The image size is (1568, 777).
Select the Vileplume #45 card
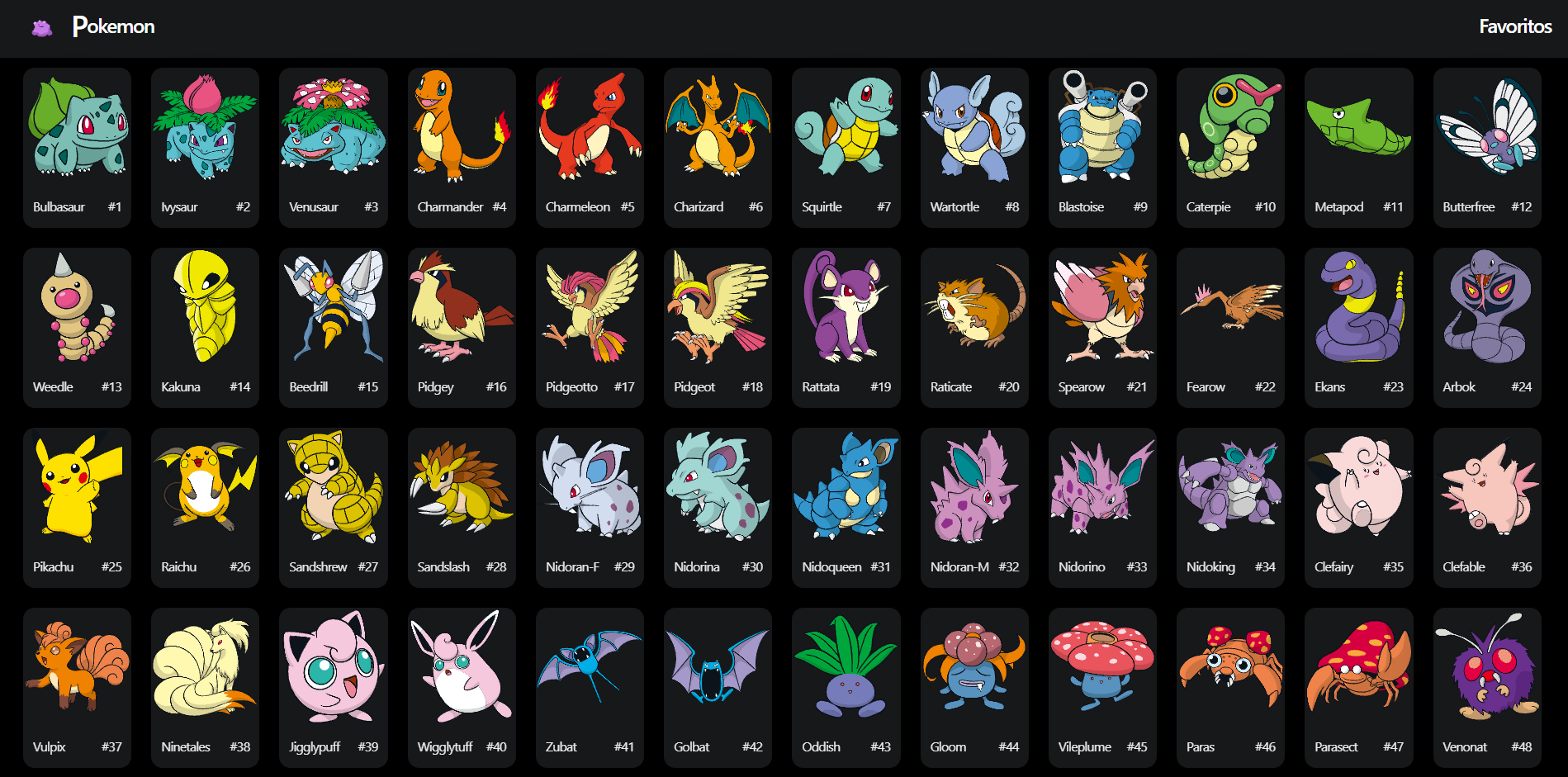1102,688
